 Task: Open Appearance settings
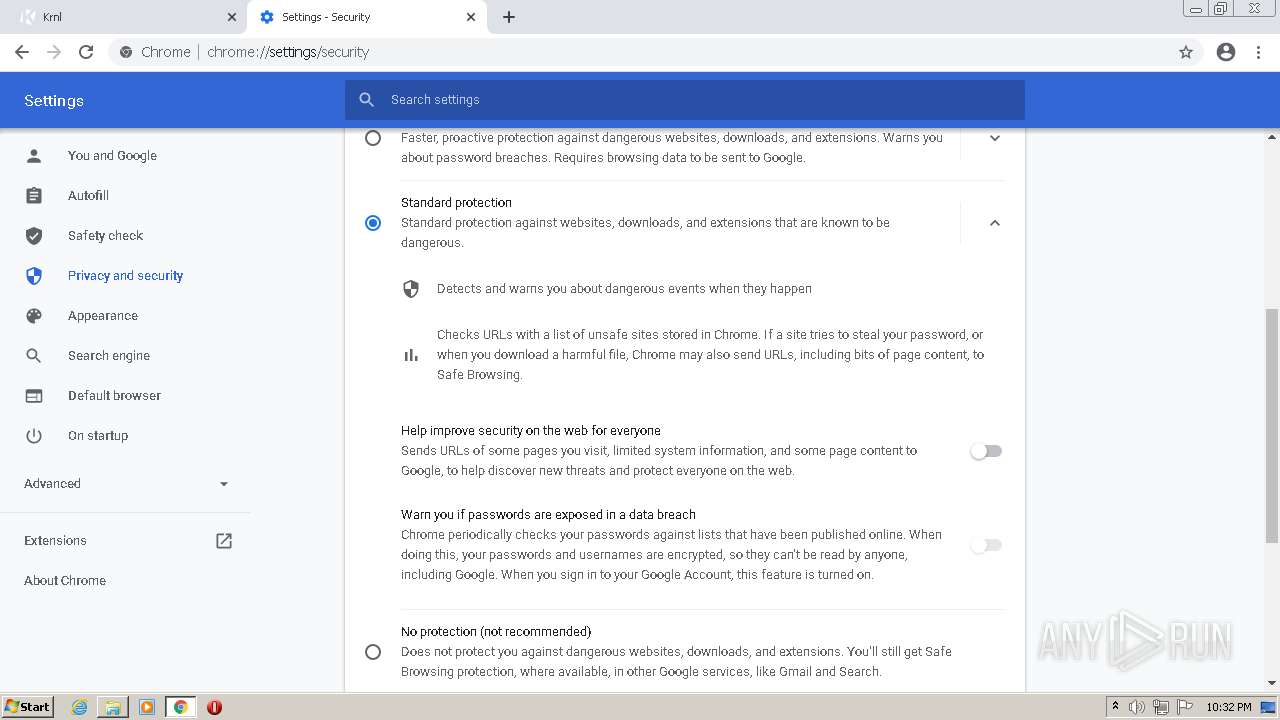[103, 316]
